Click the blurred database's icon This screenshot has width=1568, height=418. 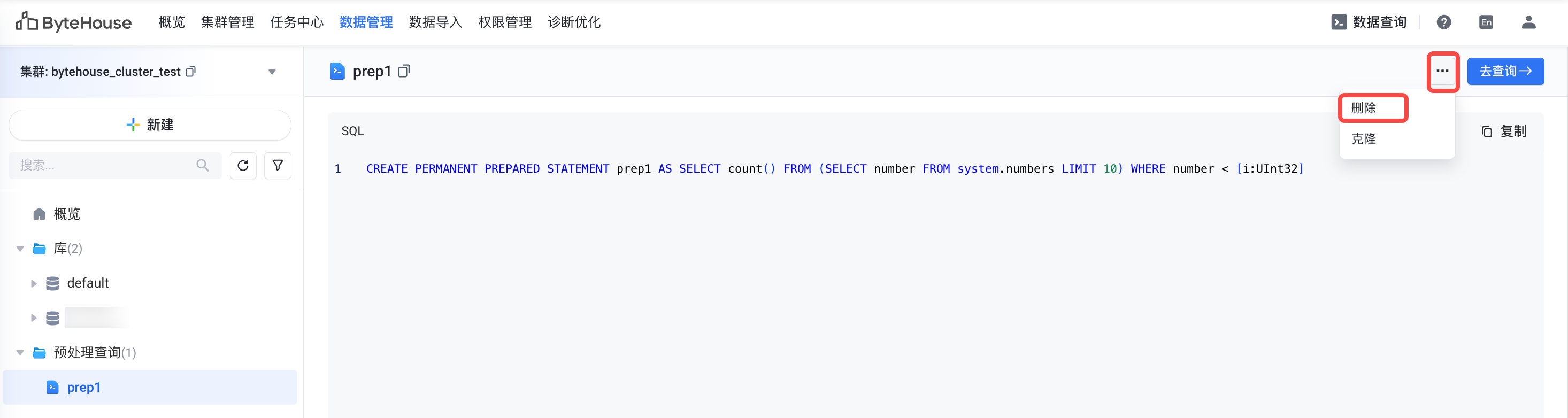pos(53,318)
